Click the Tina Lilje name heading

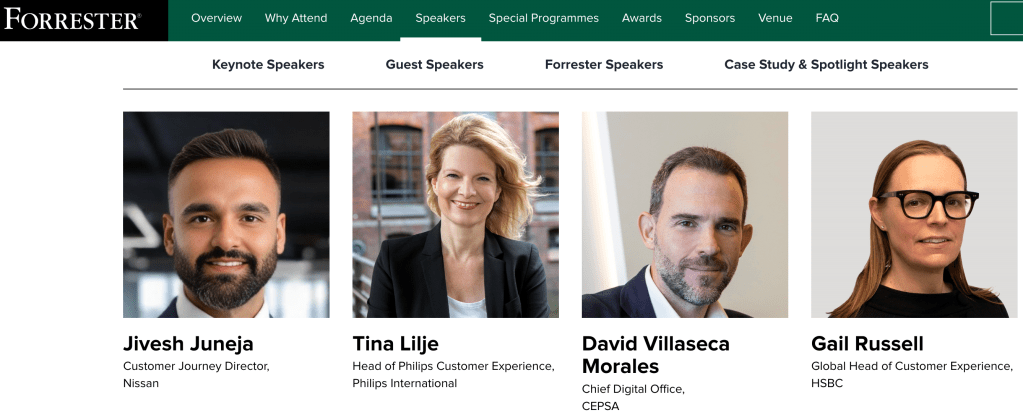(x=396, y=344)
